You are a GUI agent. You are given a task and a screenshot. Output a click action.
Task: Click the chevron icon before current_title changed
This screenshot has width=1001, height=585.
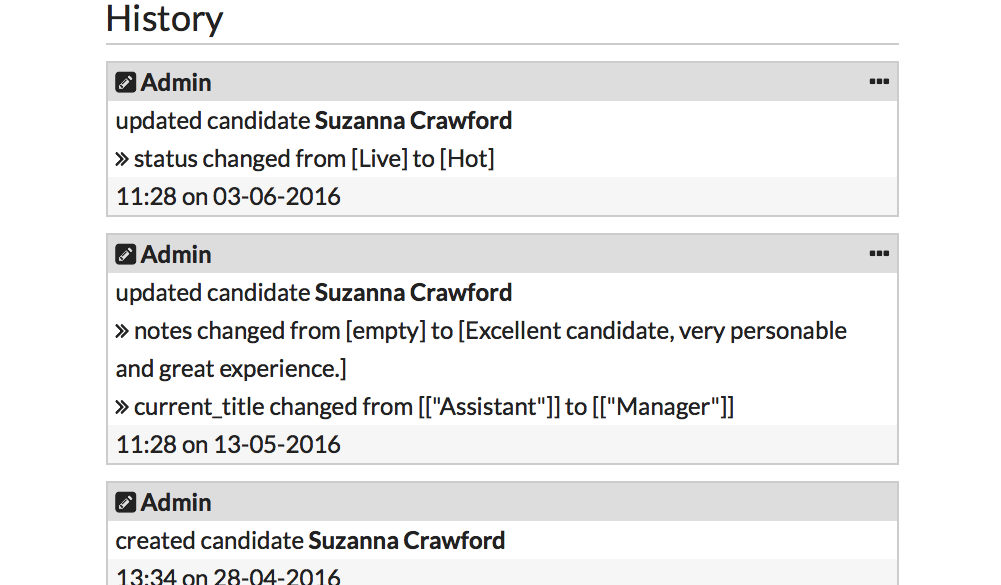click(122, 407)
